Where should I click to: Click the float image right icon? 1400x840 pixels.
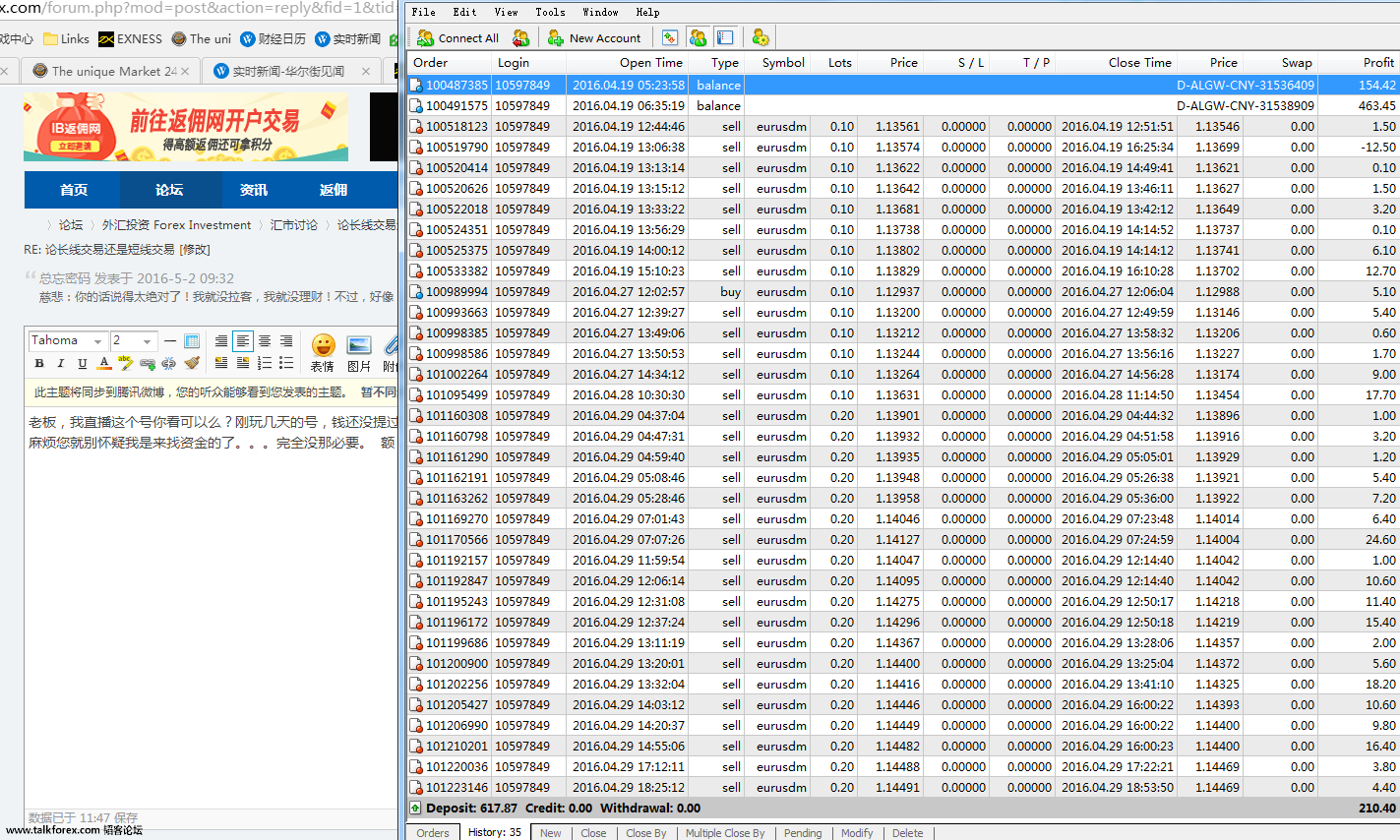pos(243,363)
